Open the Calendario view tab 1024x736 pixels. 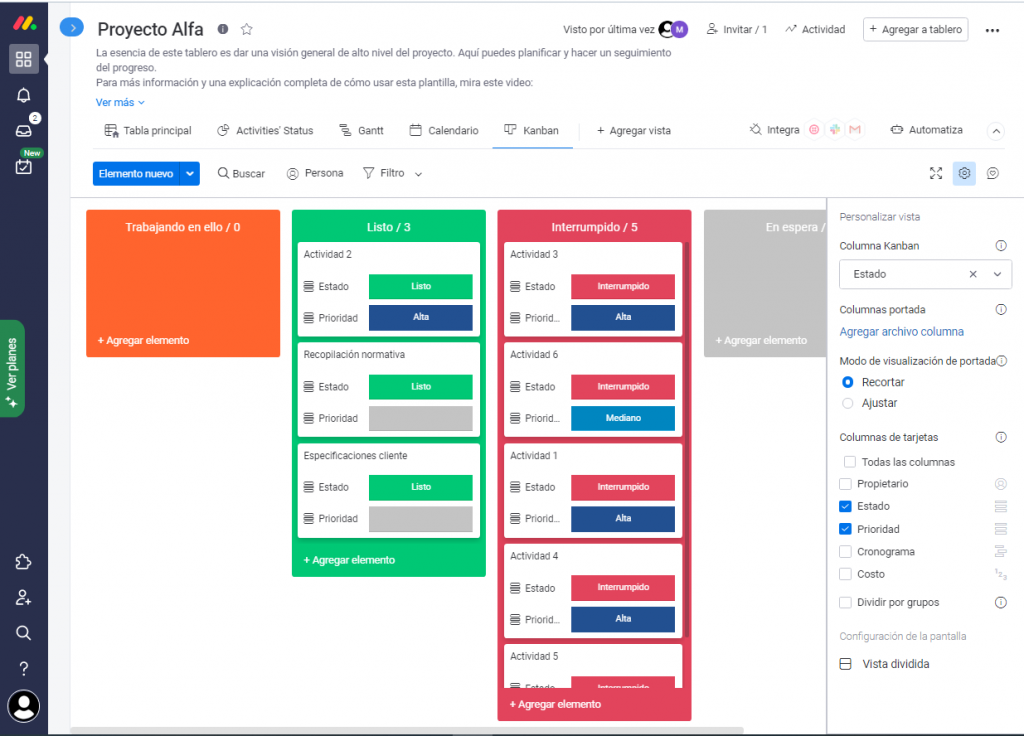point(444,130)
